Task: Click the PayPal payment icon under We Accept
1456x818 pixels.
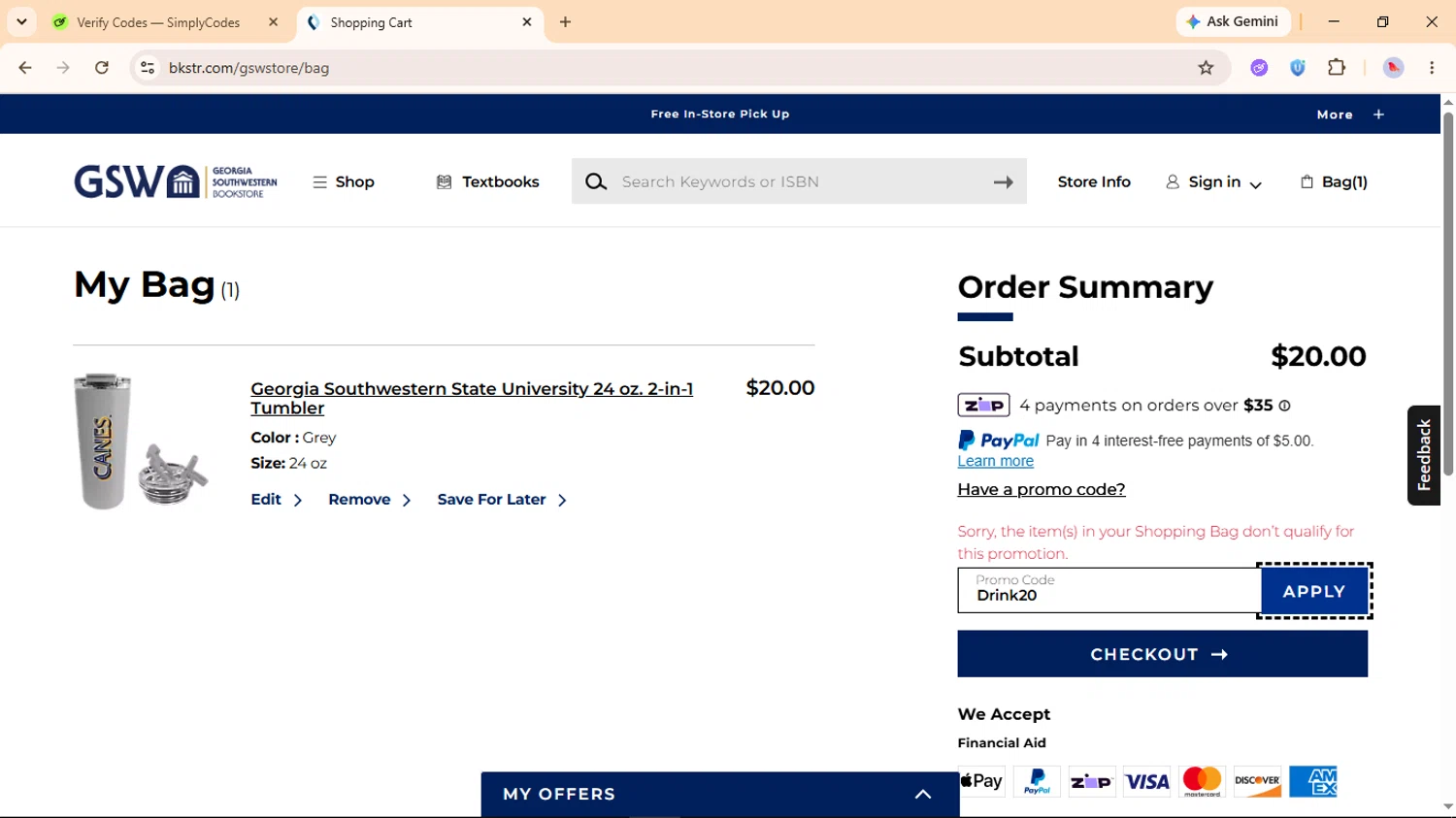Action: click(1037, 781)
